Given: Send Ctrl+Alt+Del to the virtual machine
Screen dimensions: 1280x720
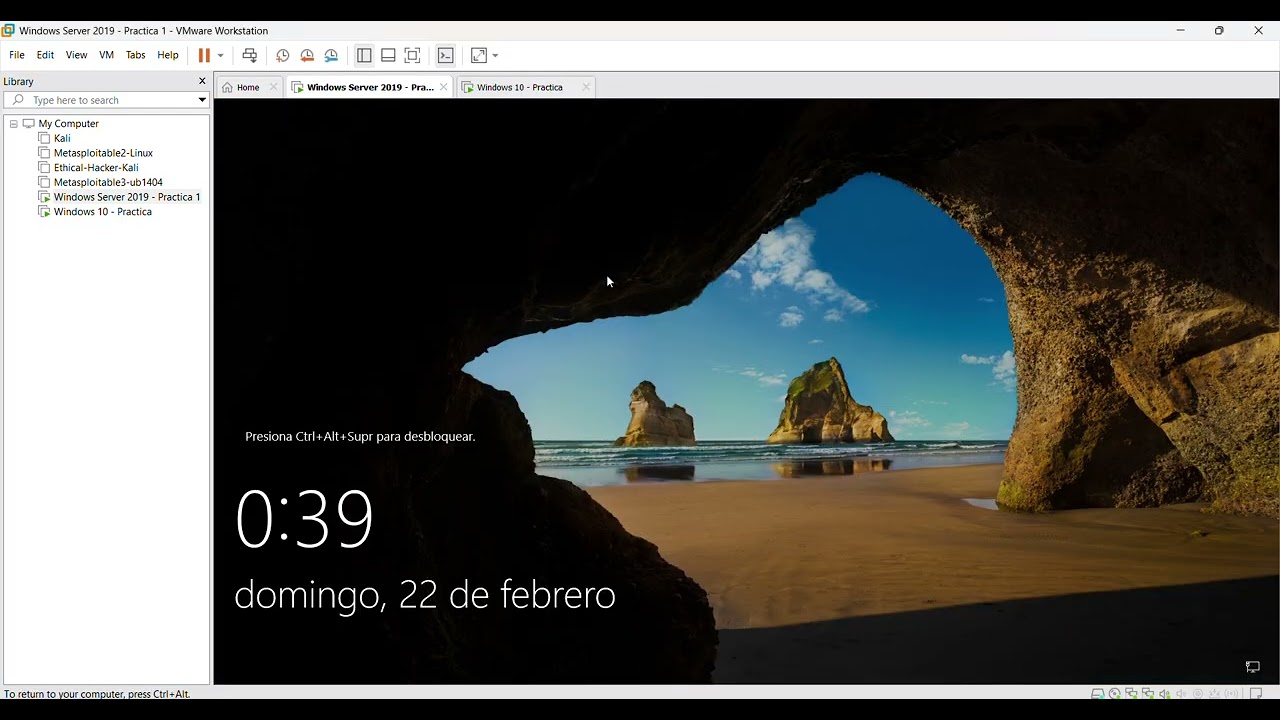Looking at the screenshot, I should tap(250, 56).
